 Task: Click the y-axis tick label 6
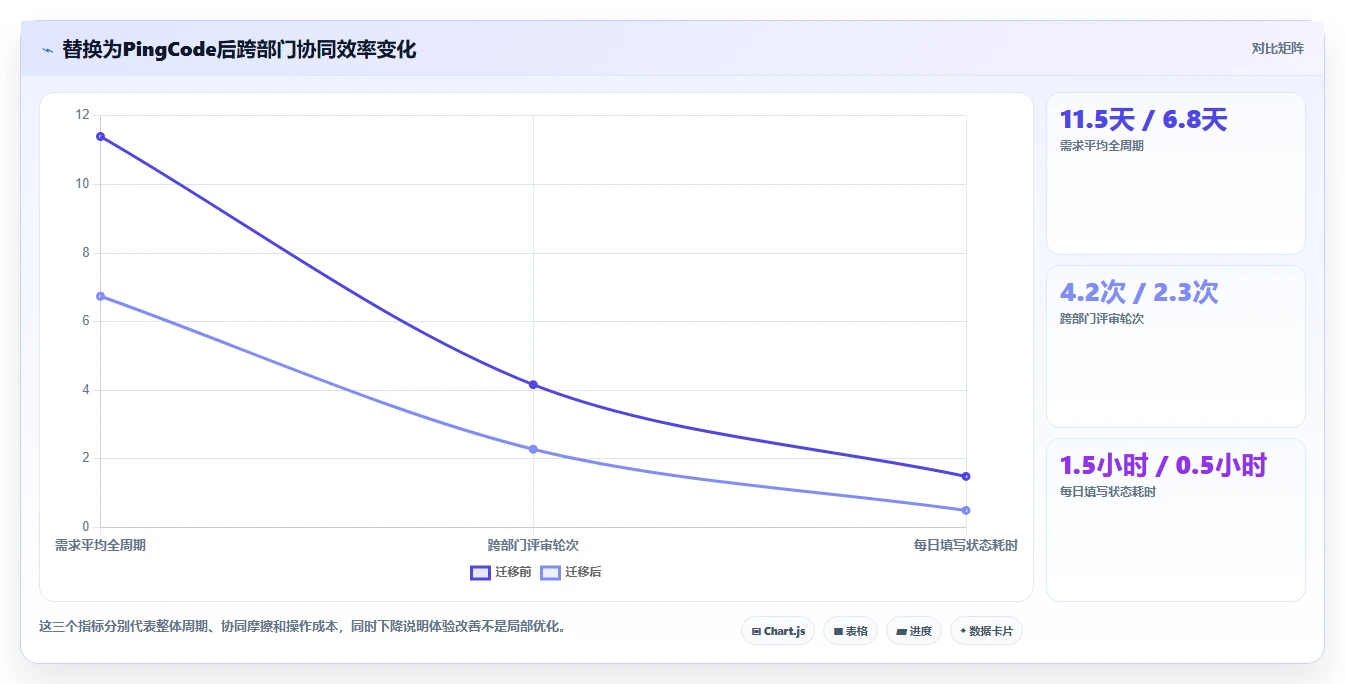[x=86, y=321]
